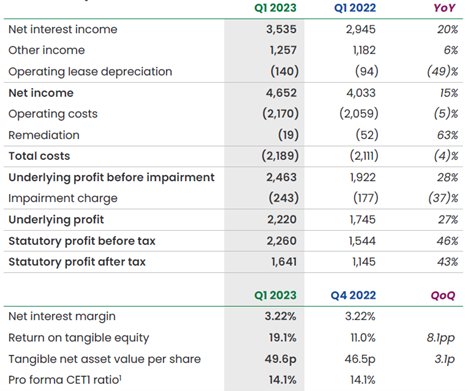Click the Q1 2022 value 2,945

click(x=360, y=29)
